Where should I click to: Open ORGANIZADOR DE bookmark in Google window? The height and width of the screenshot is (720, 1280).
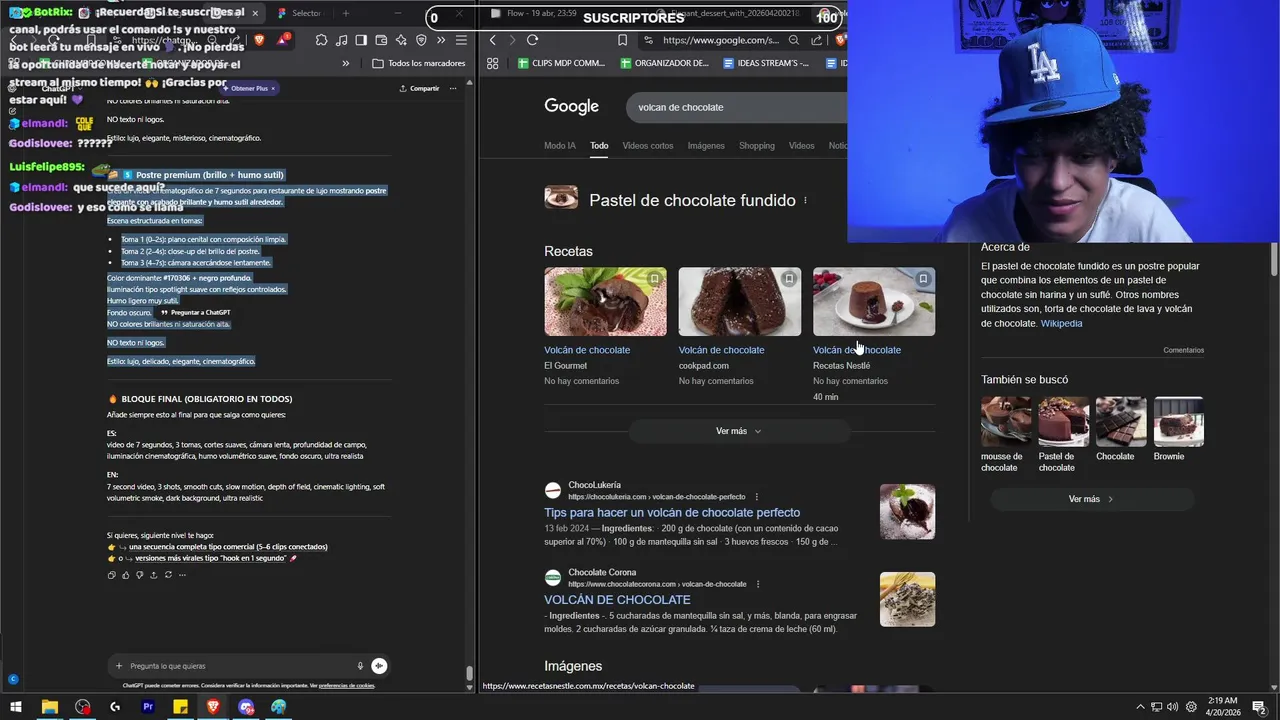(x=665, y=63)
